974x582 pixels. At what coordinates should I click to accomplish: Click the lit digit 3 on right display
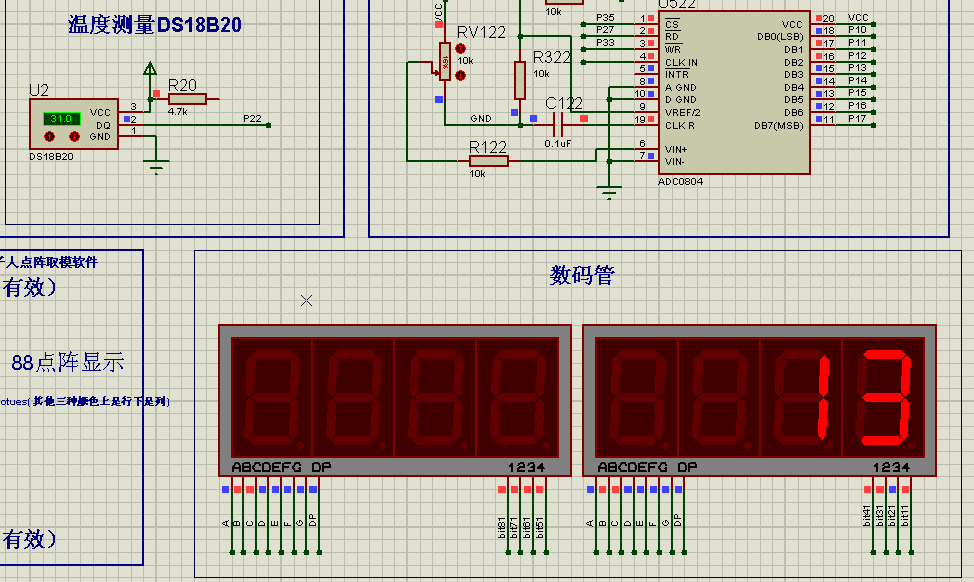click(x=885, y=398)
